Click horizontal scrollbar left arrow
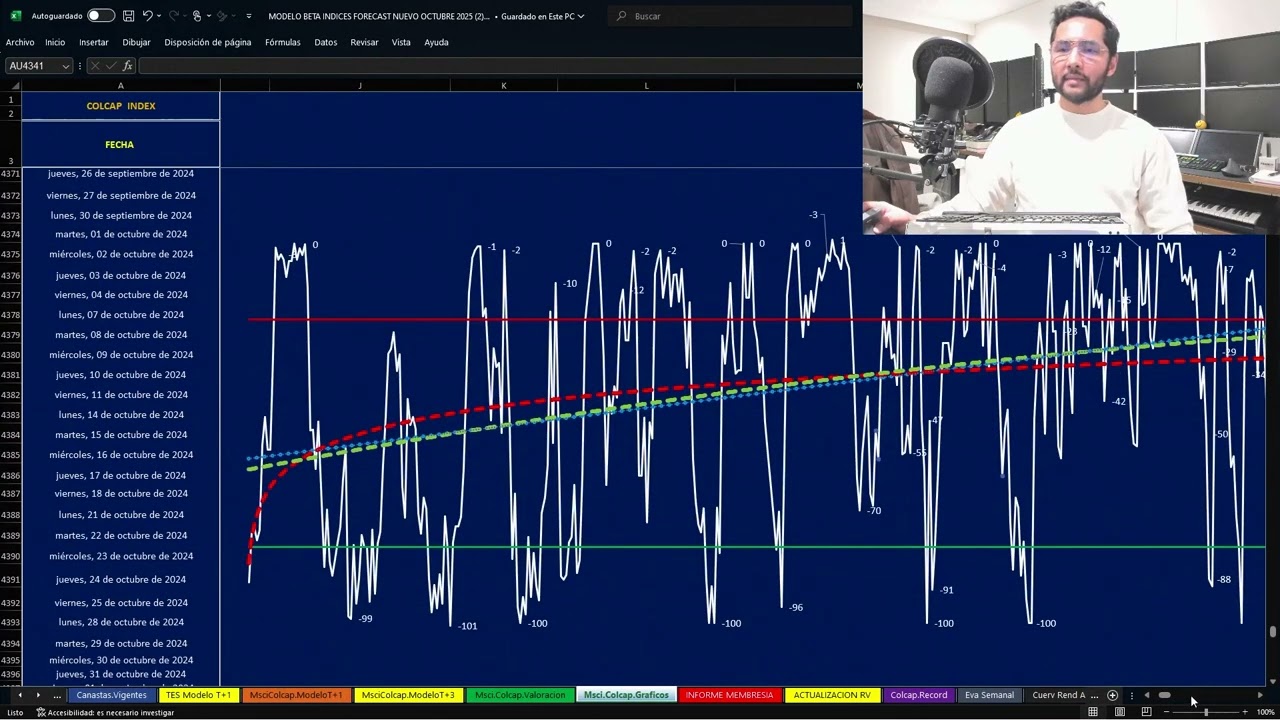This screenshot has width=1280, height=720. pyautogui.click(x=1147, y=695)
